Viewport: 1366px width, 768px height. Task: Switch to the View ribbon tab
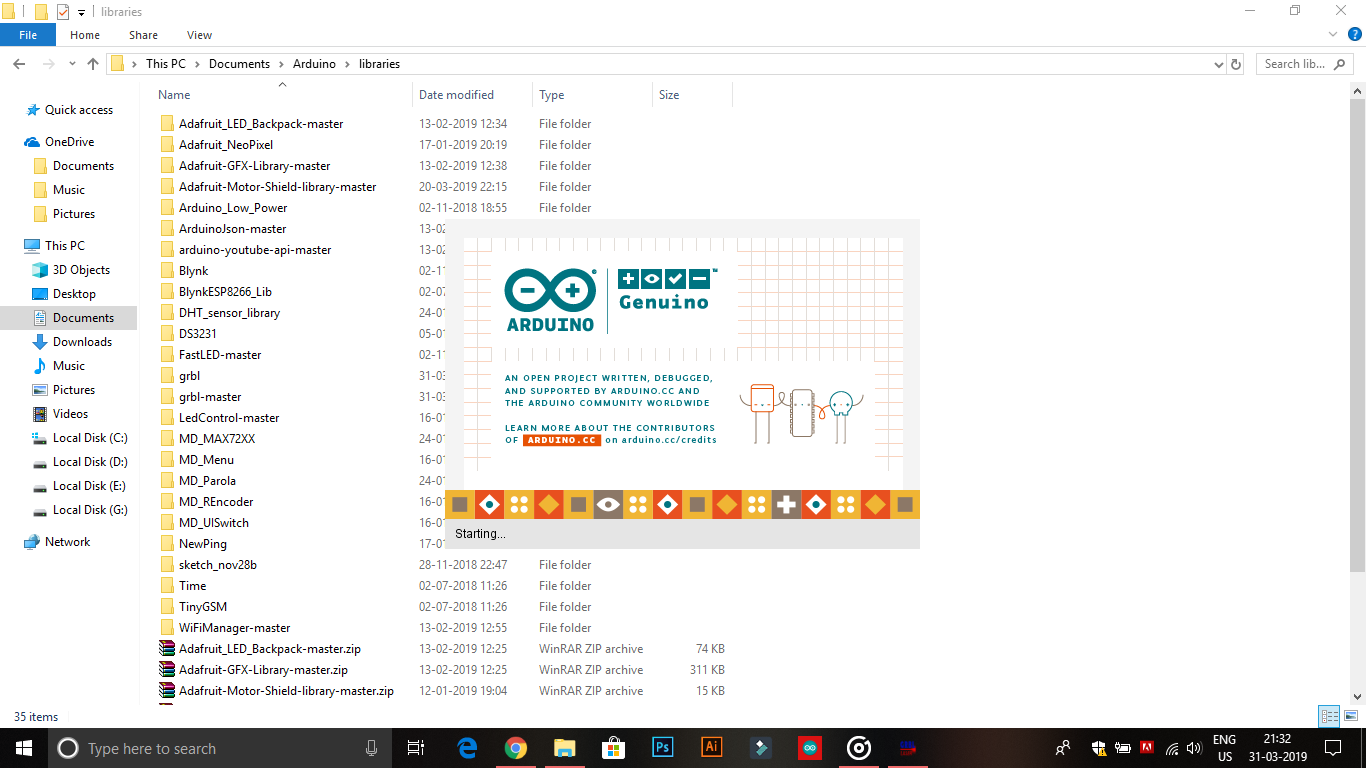tap(199, 34)
